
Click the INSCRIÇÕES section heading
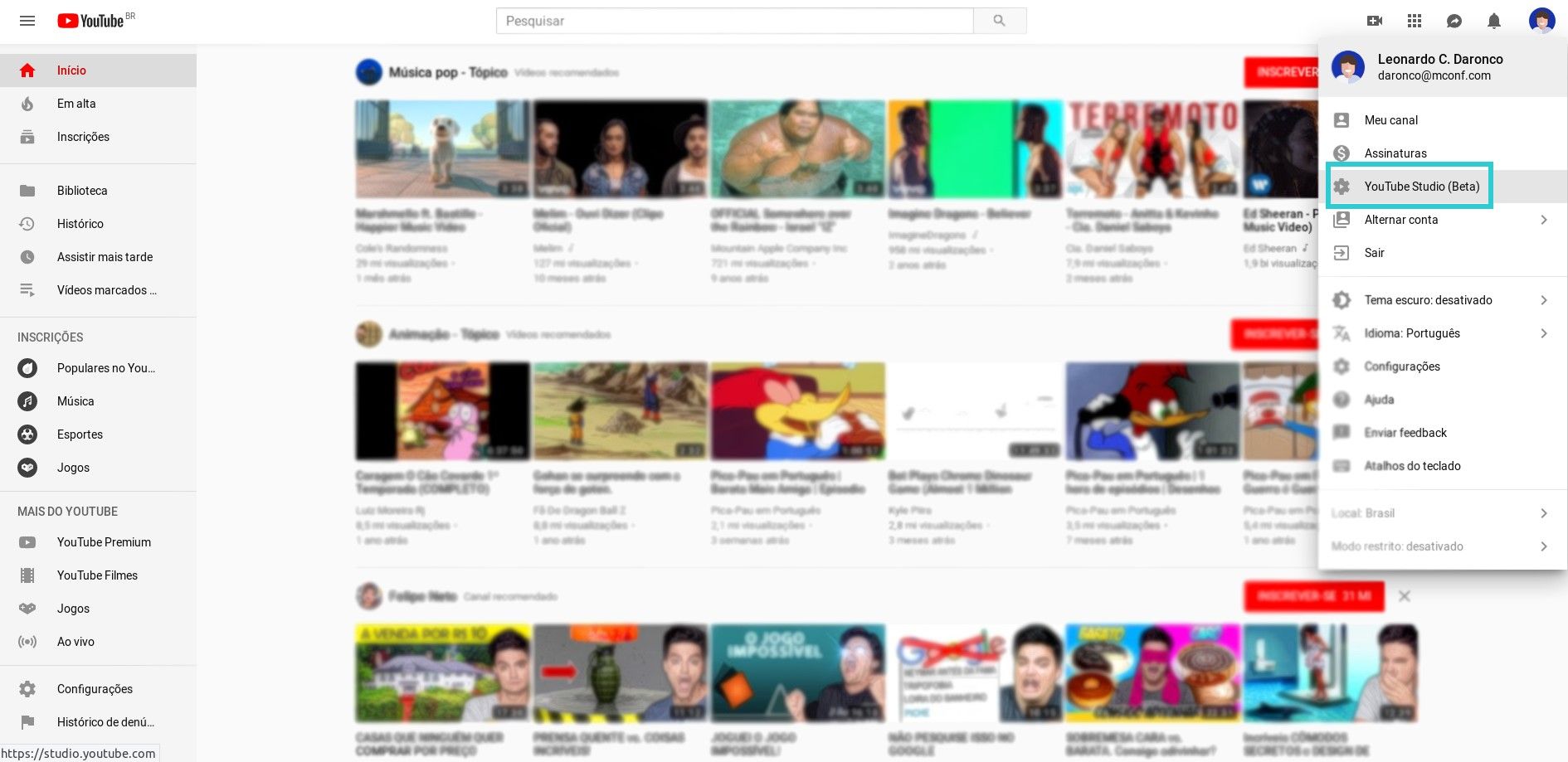click(51, 337)
